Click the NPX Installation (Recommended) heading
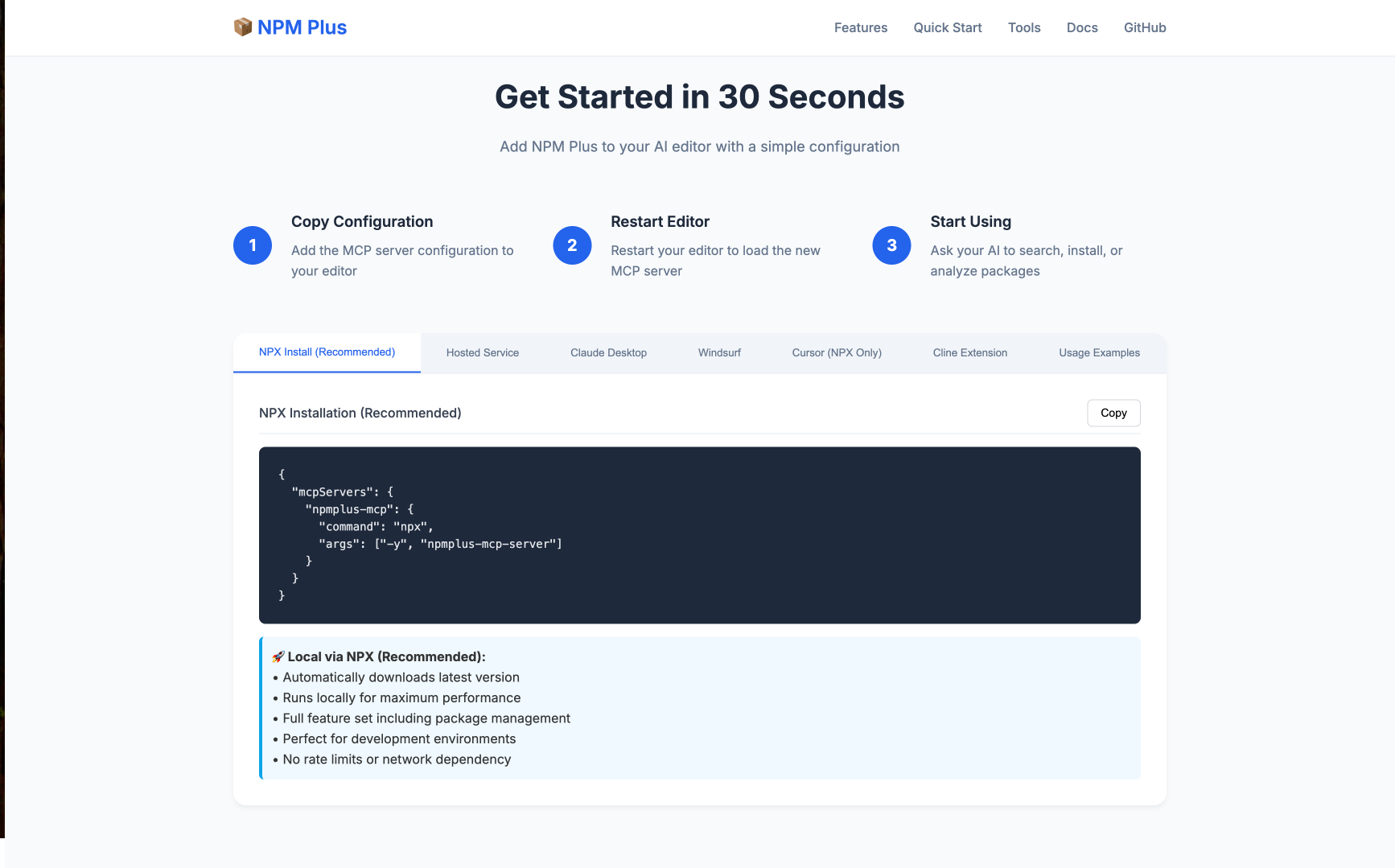 click(x=360, y=413)
